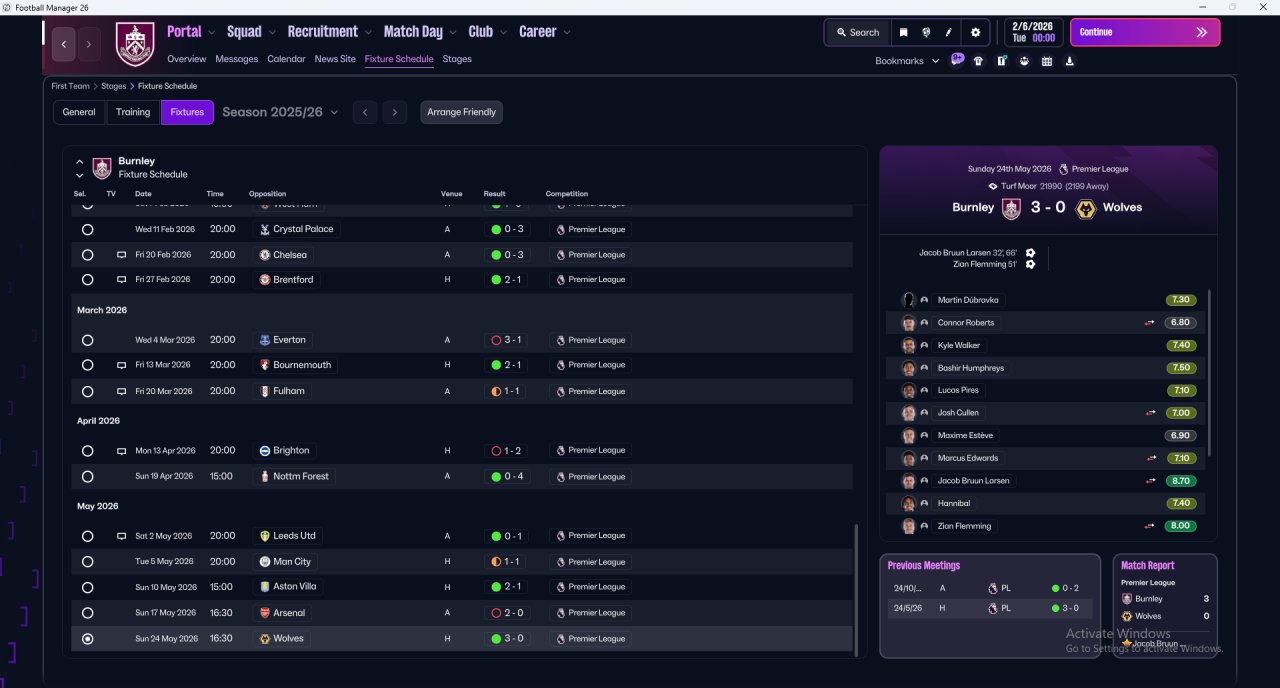Click the Arrange Friendly button

[462, 112]
